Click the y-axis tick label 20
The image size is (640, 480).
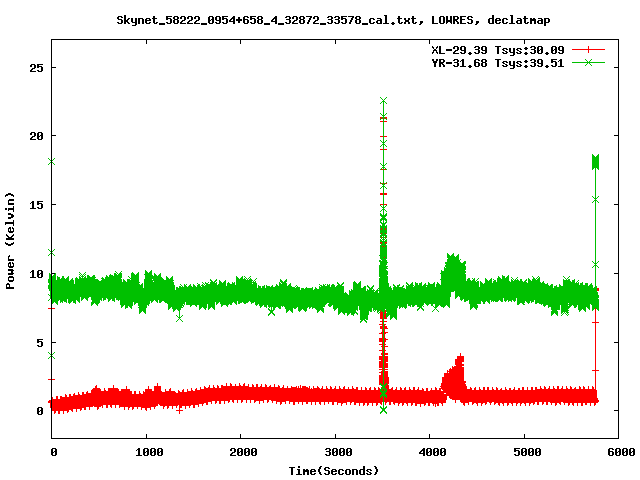36,136
